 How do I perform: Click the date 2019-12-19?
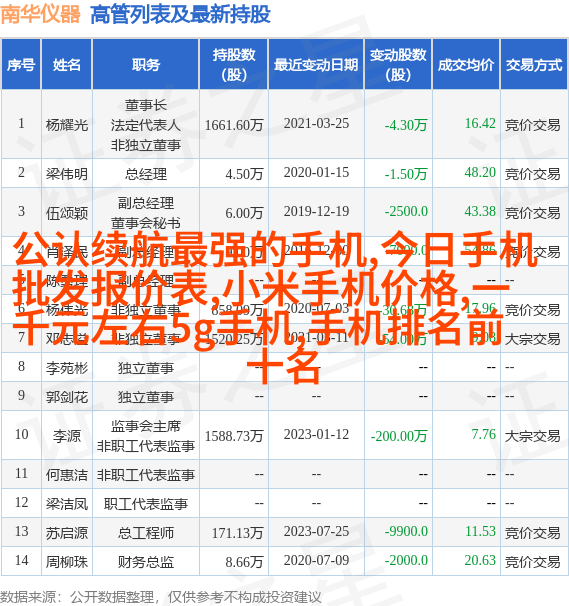316,211
